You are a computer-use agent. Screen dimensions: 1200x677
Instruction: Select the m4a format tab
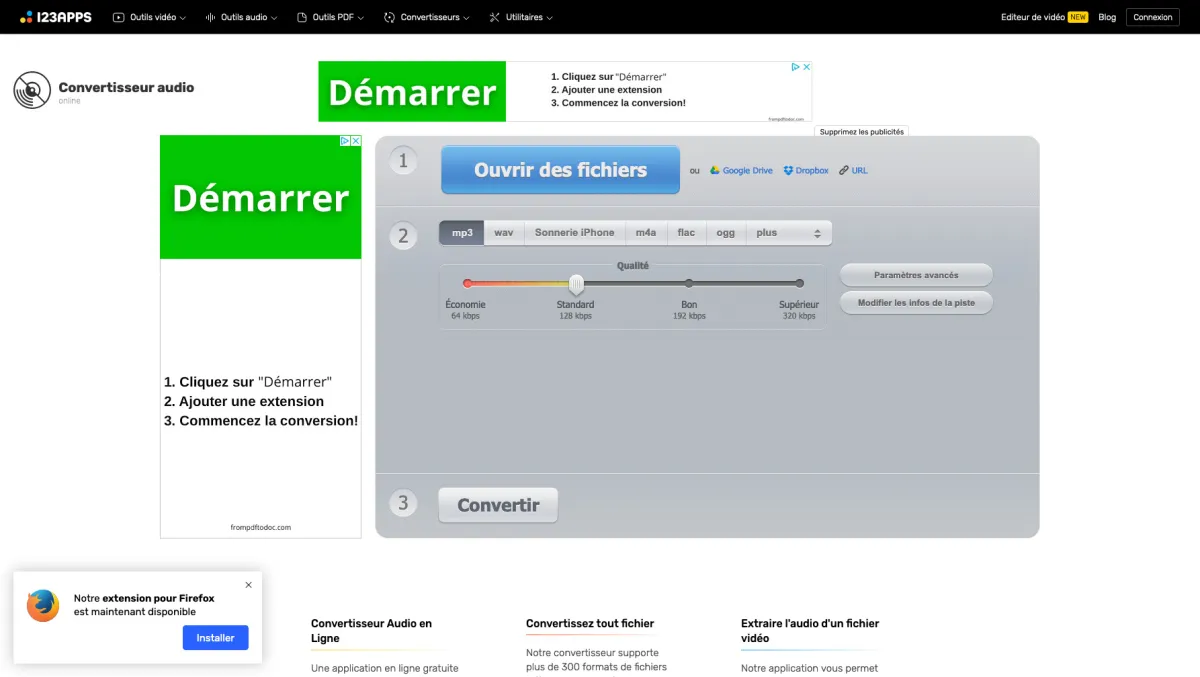tap(646, 233)
